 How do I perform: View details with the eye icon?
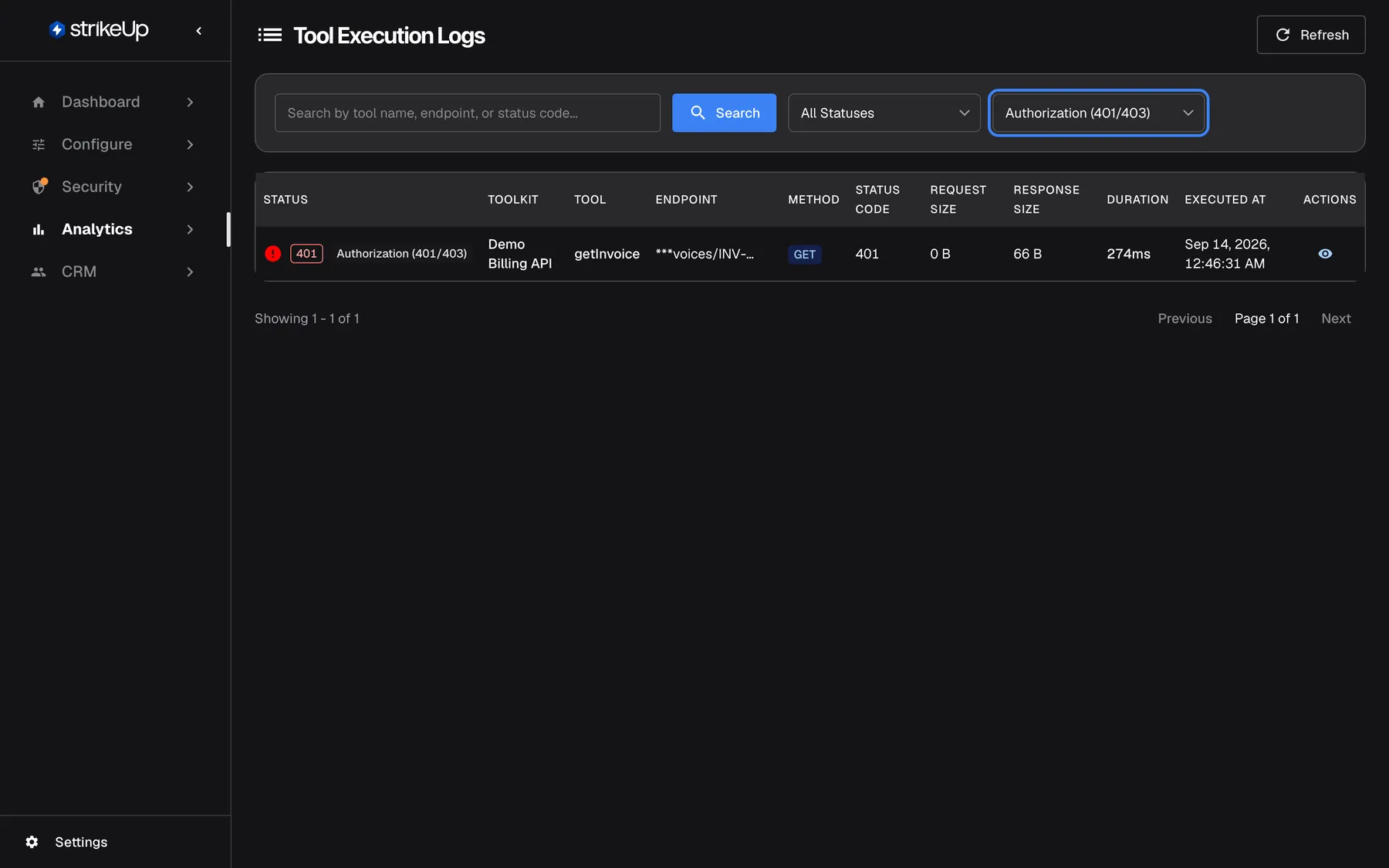point(1325,254)
